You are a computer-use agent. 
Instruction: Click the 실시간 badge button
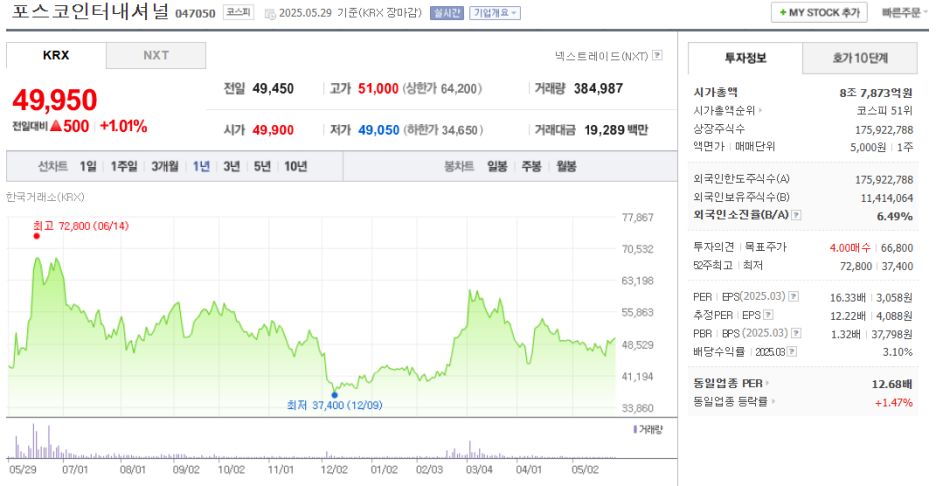(x=447, y=13)
